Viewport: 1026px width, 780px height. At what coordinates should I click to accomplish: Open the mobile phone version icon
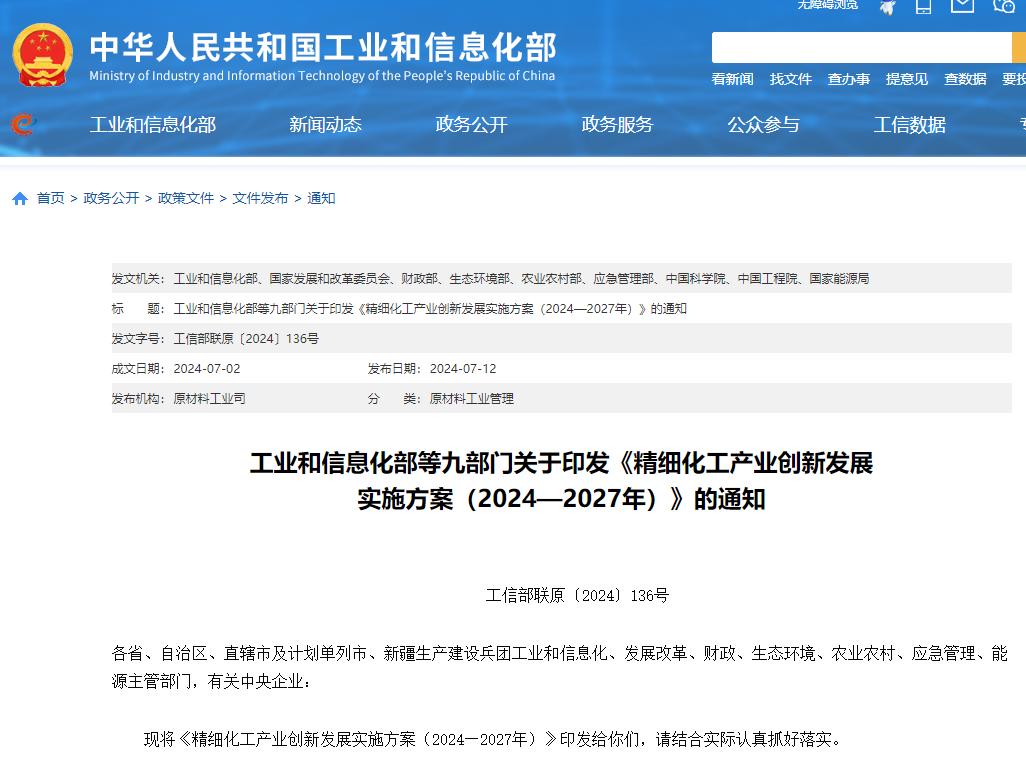tap(923, 6)
